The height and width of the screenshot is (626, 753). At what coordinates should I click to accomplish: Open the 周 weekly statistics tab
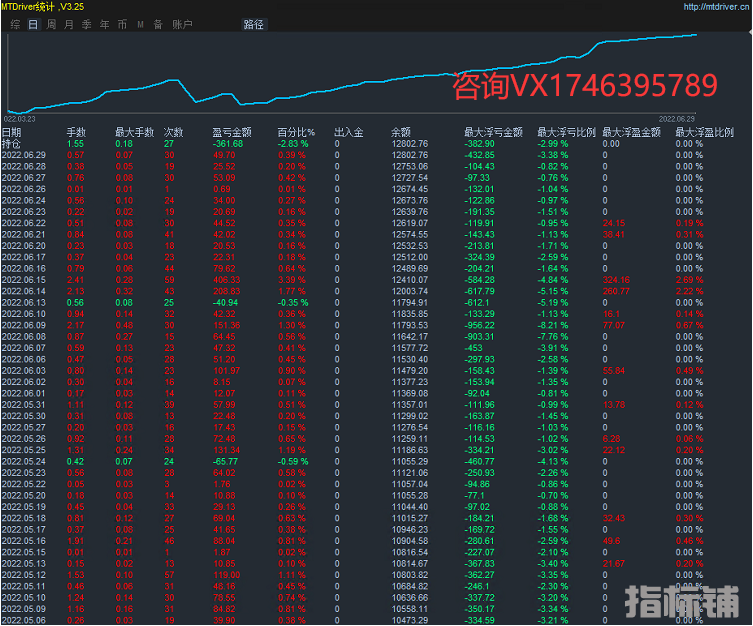(51, 23)
